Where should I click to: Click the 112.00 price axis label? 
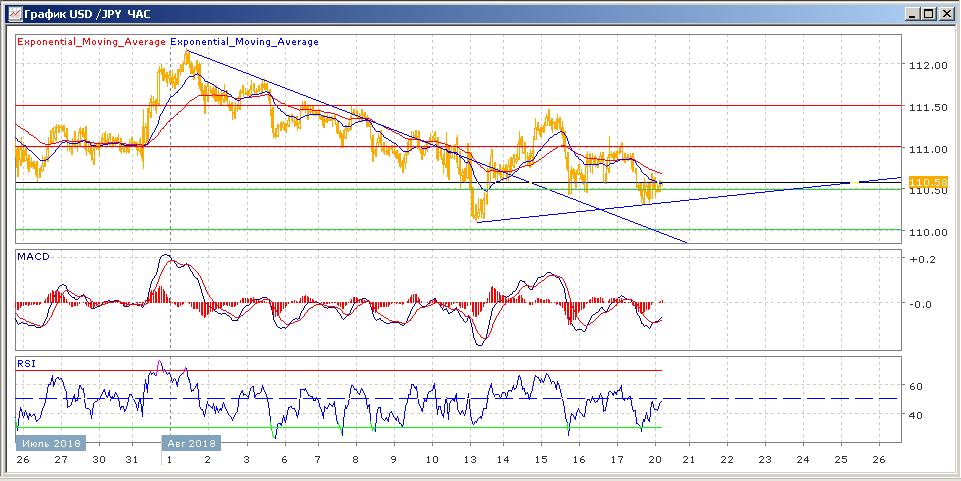pos(927,65)
